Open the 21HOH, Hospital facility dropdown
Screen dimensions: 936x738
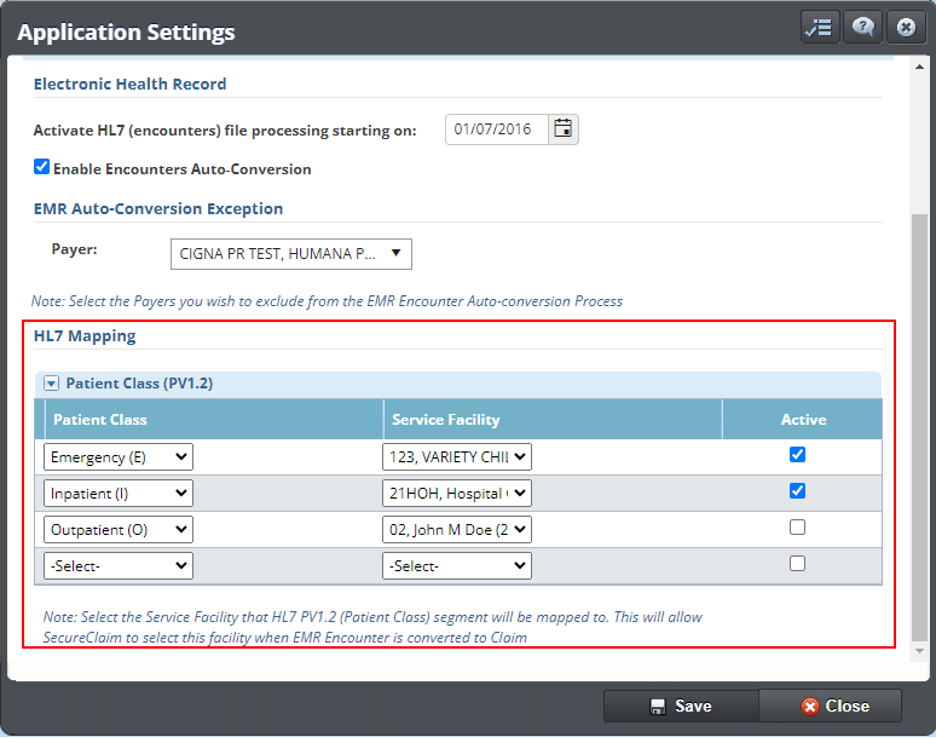tap(456, 493)
